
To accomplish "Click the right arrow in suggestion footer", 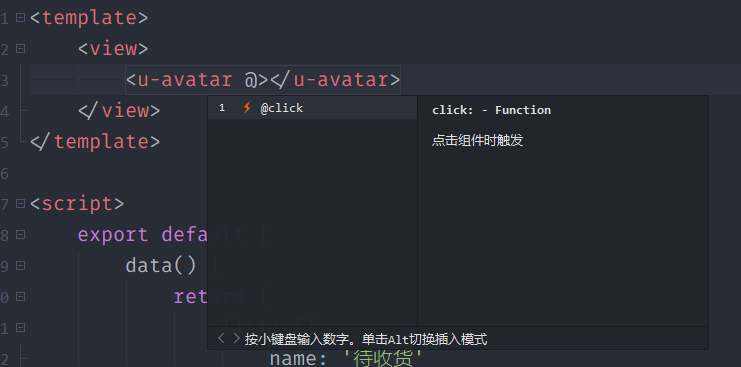I will [x=236, y=338].
